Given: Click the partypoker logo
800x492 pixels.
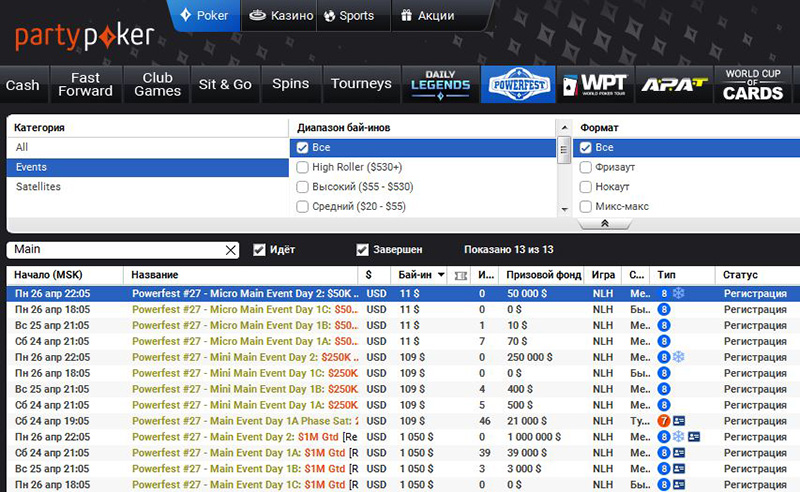Looking at the screenshot, I should click(85, 37).
